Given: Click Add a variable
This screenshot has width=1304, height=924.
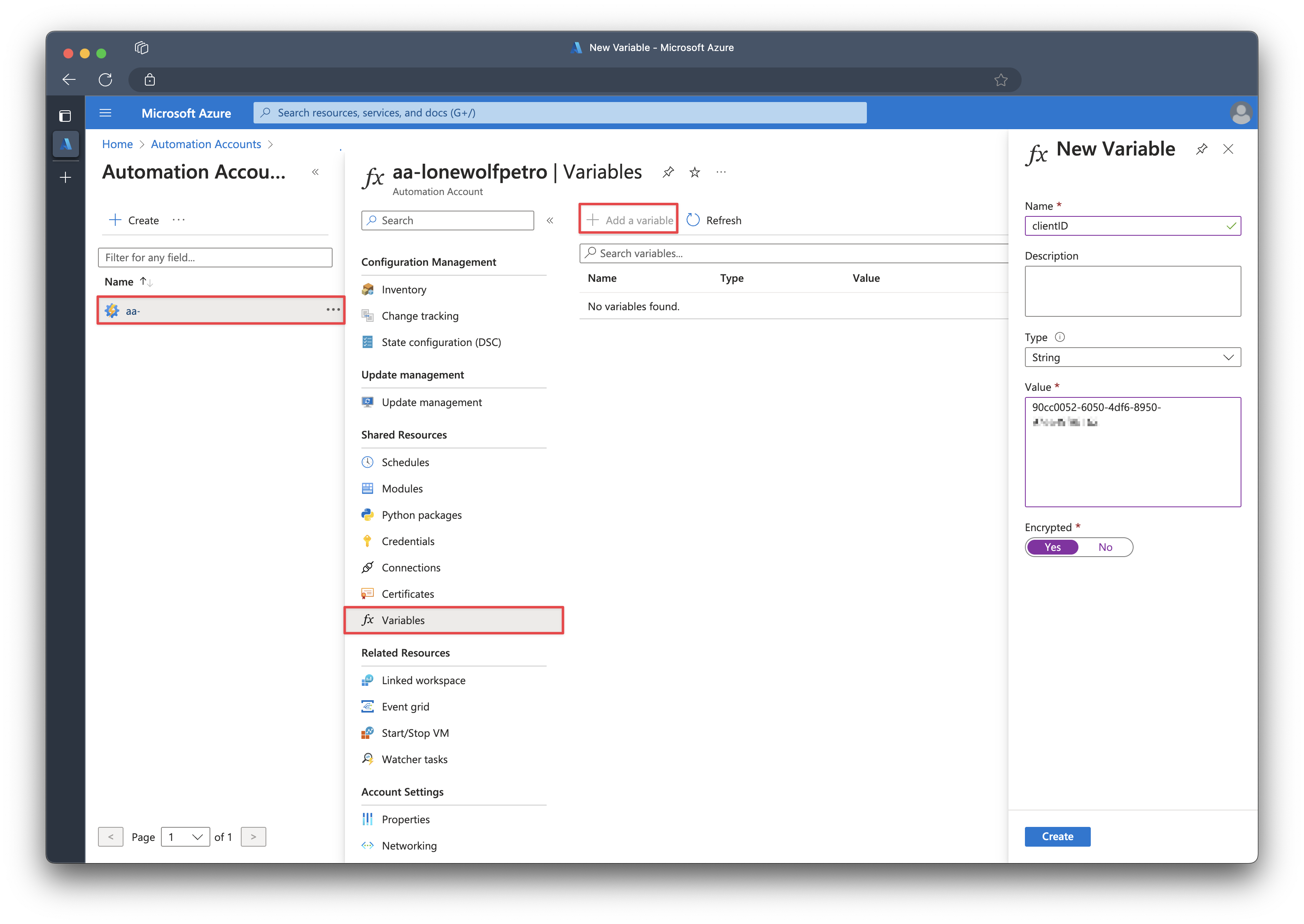Looking at the screenshot, I should 629,220.
